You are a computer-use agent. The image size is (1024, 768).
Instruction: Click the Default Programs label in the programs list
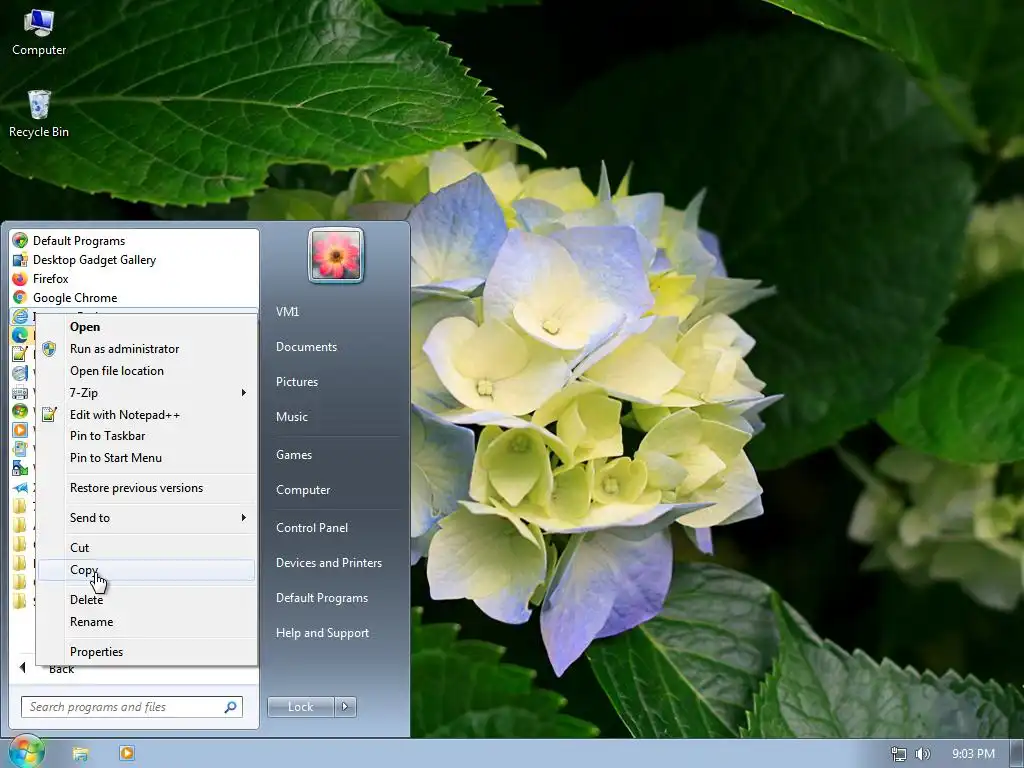[79, 241]
